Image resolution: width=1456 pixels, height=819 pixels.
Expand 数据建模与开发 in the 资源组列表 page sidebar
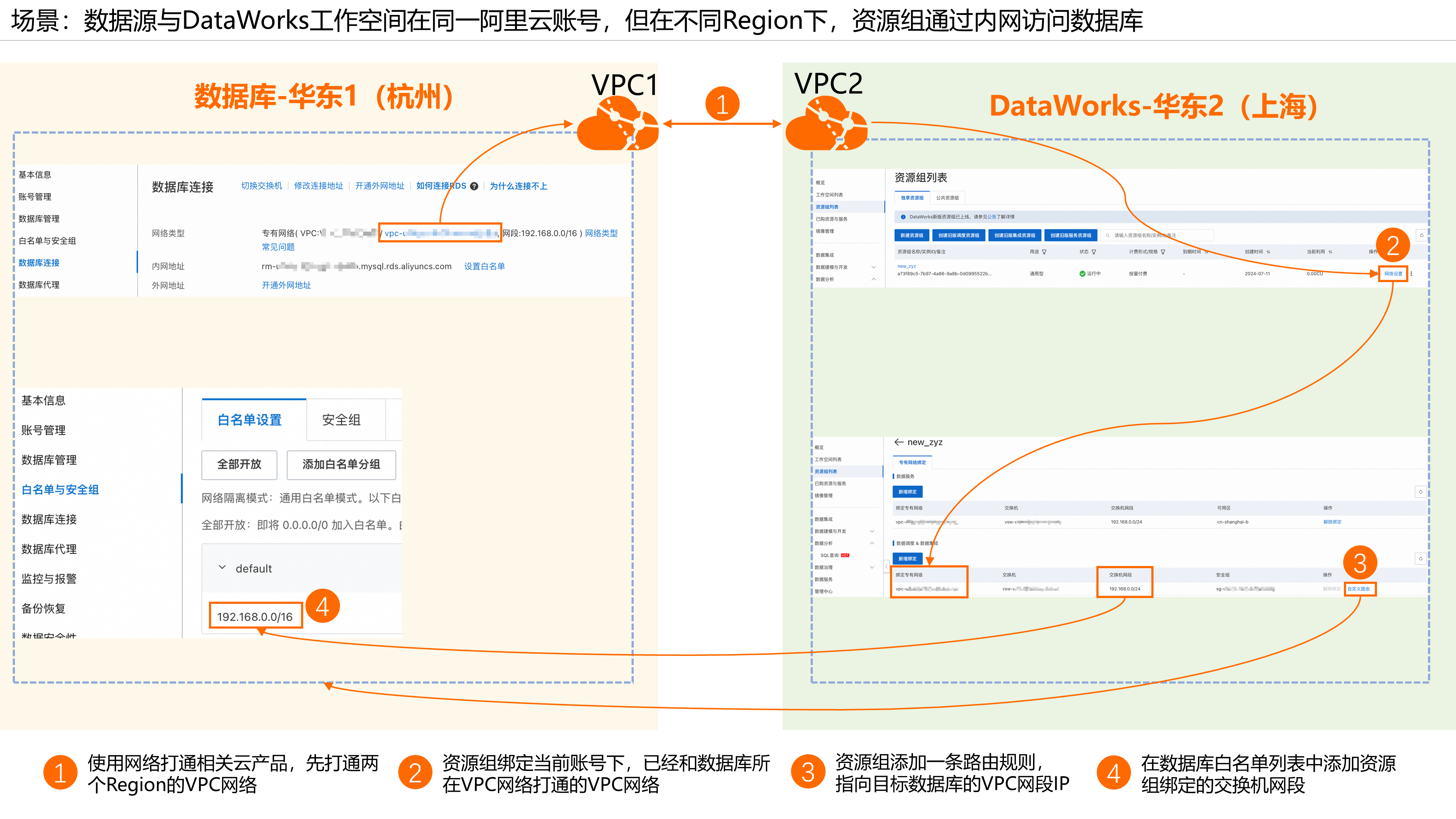tap(873, 267)
